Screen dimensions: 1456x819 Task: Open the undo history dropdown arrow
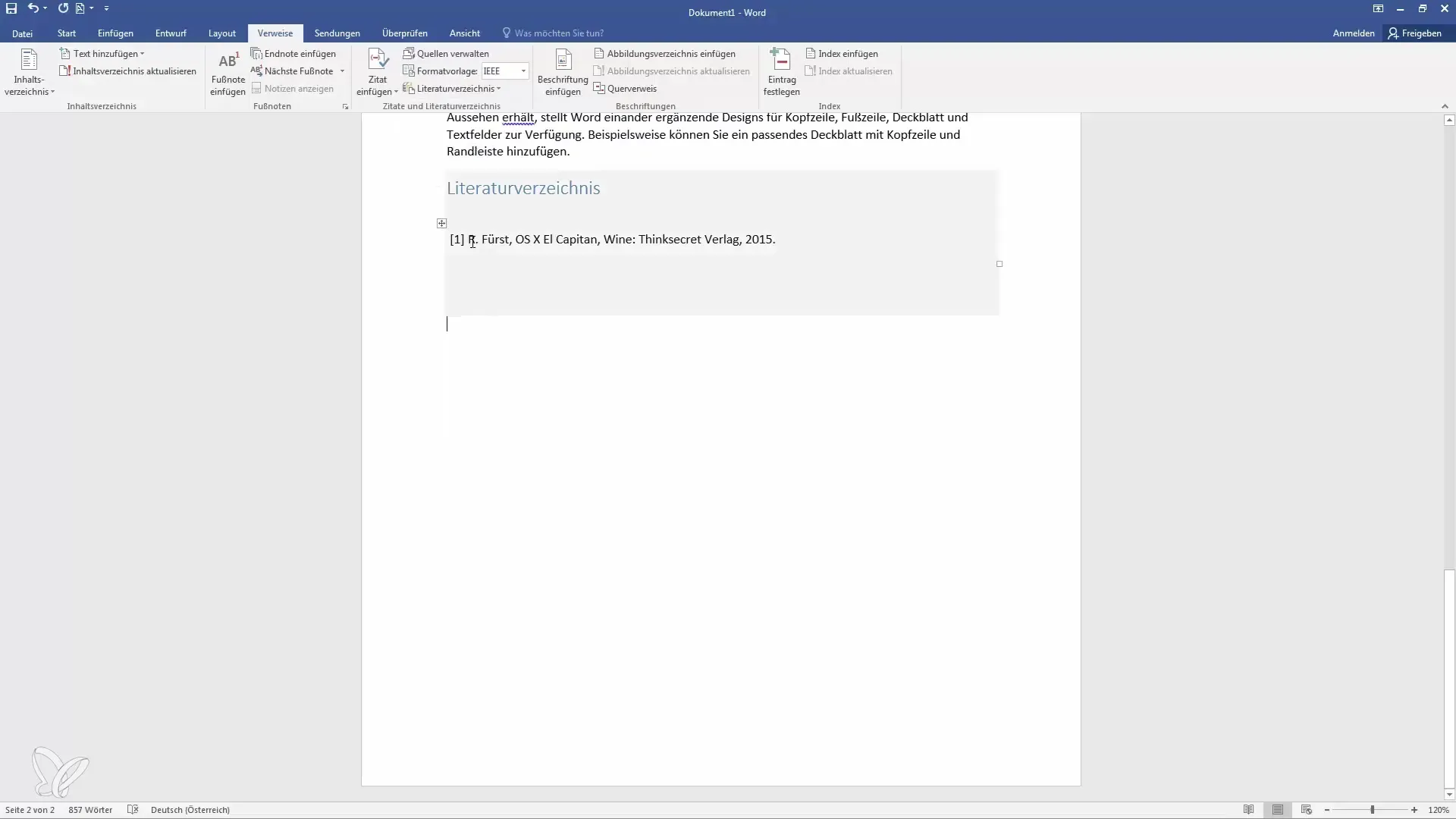[45, 8]
